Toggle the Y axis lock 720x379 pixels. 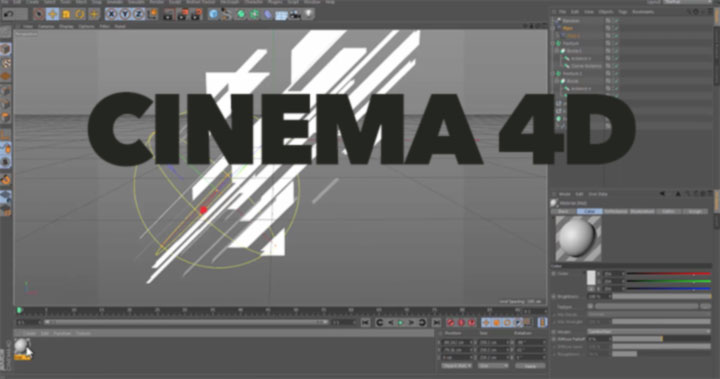pyautogui.click(x=125, y=14)
